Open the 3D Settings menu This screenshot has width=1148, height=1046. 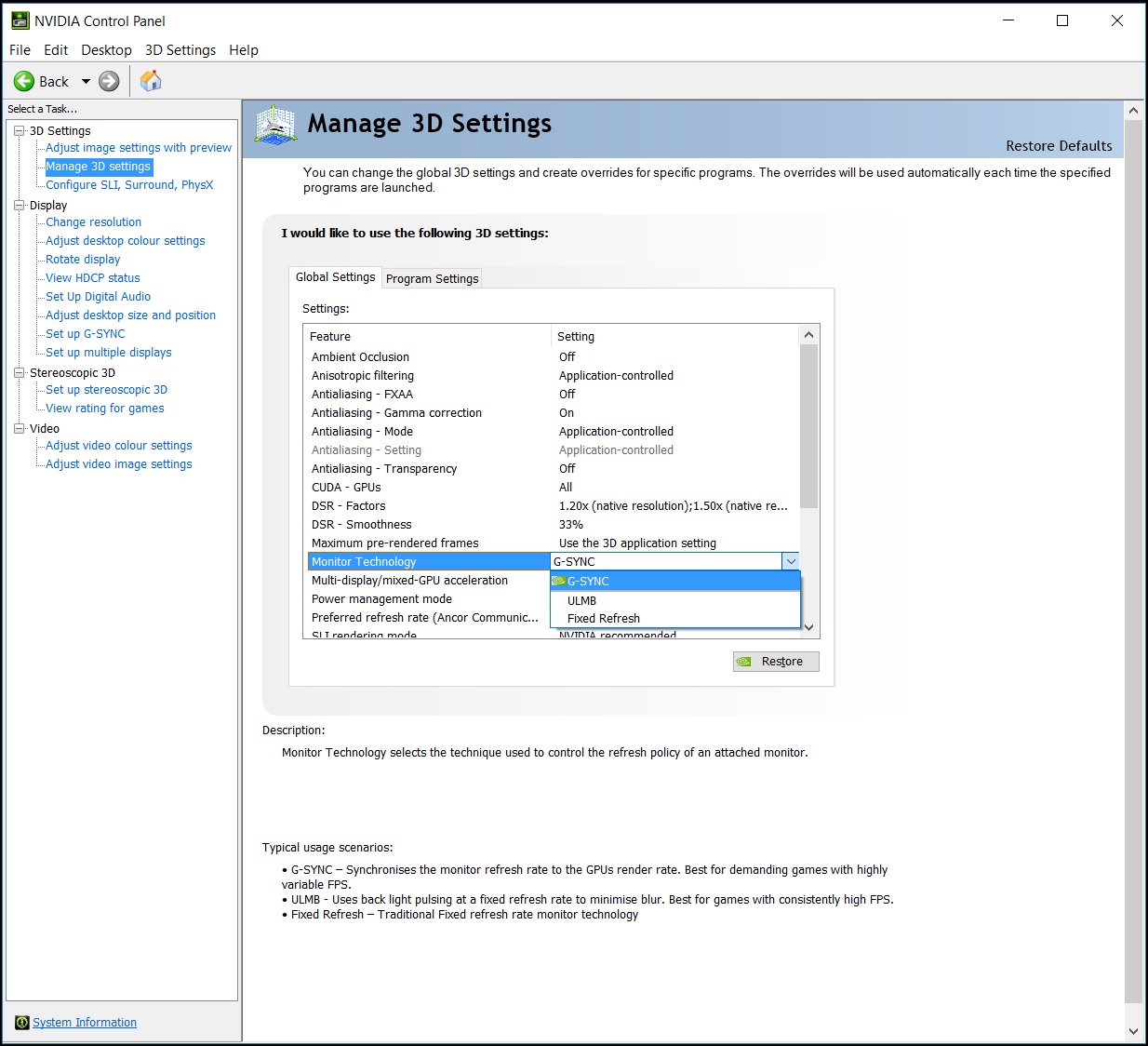tap(180, 50)
